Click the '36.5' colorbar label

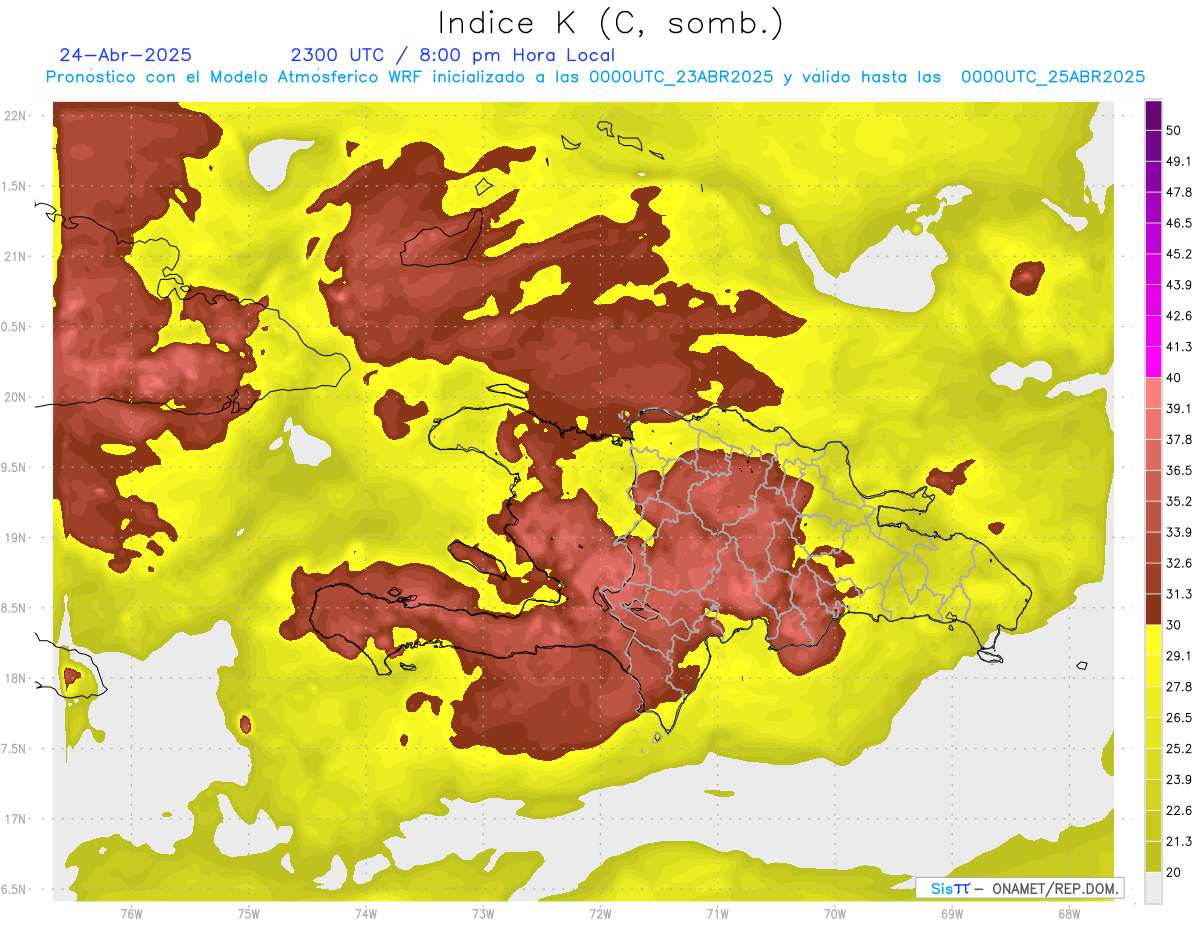[x=1179, y=470]
